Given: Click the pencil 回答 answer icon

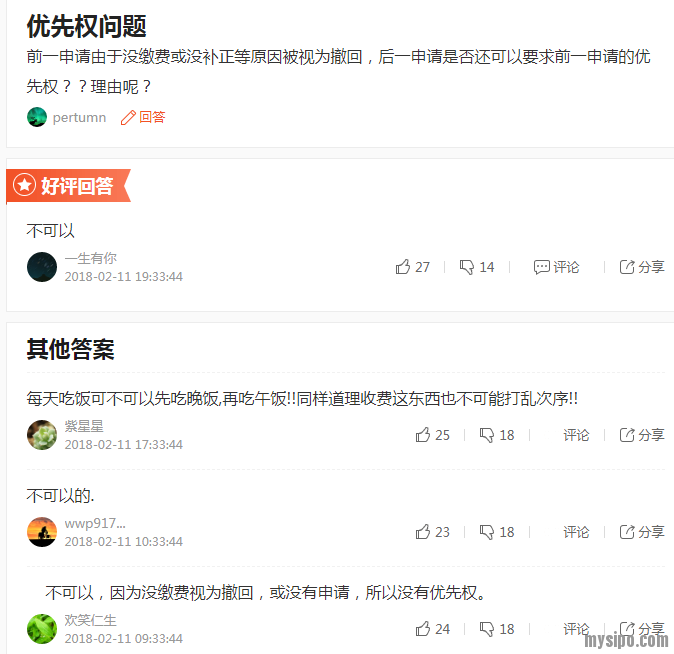Looking at the screenshot, I should coord(143,117).
